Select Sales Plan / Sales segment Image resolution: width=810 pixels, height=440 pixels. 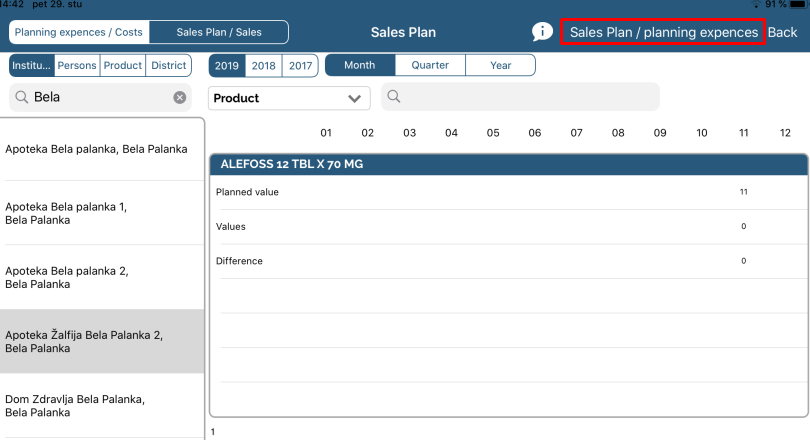[x=219, y=32]
